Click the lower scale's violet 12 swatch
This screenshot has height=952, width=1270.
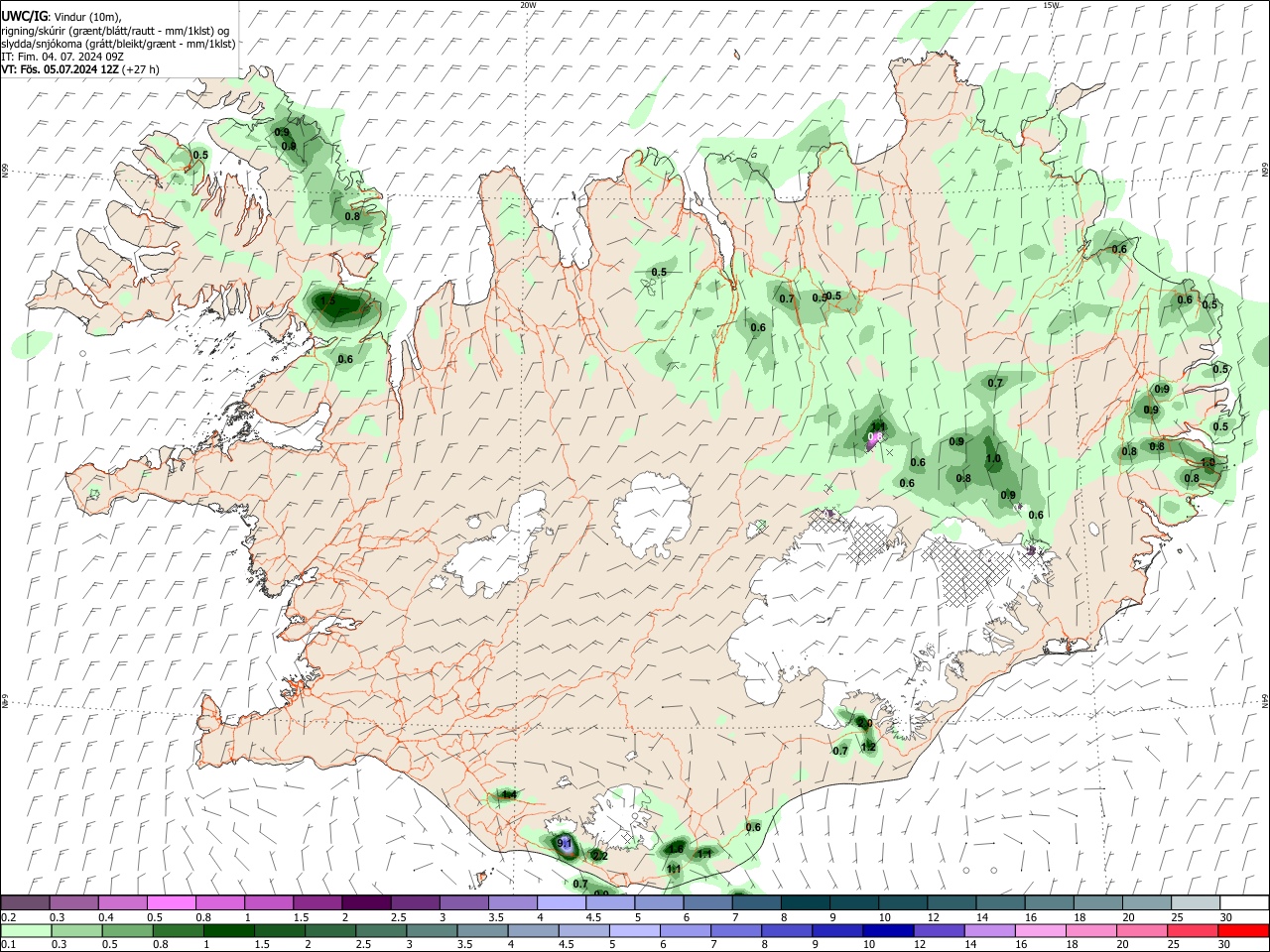pos(938,930)
